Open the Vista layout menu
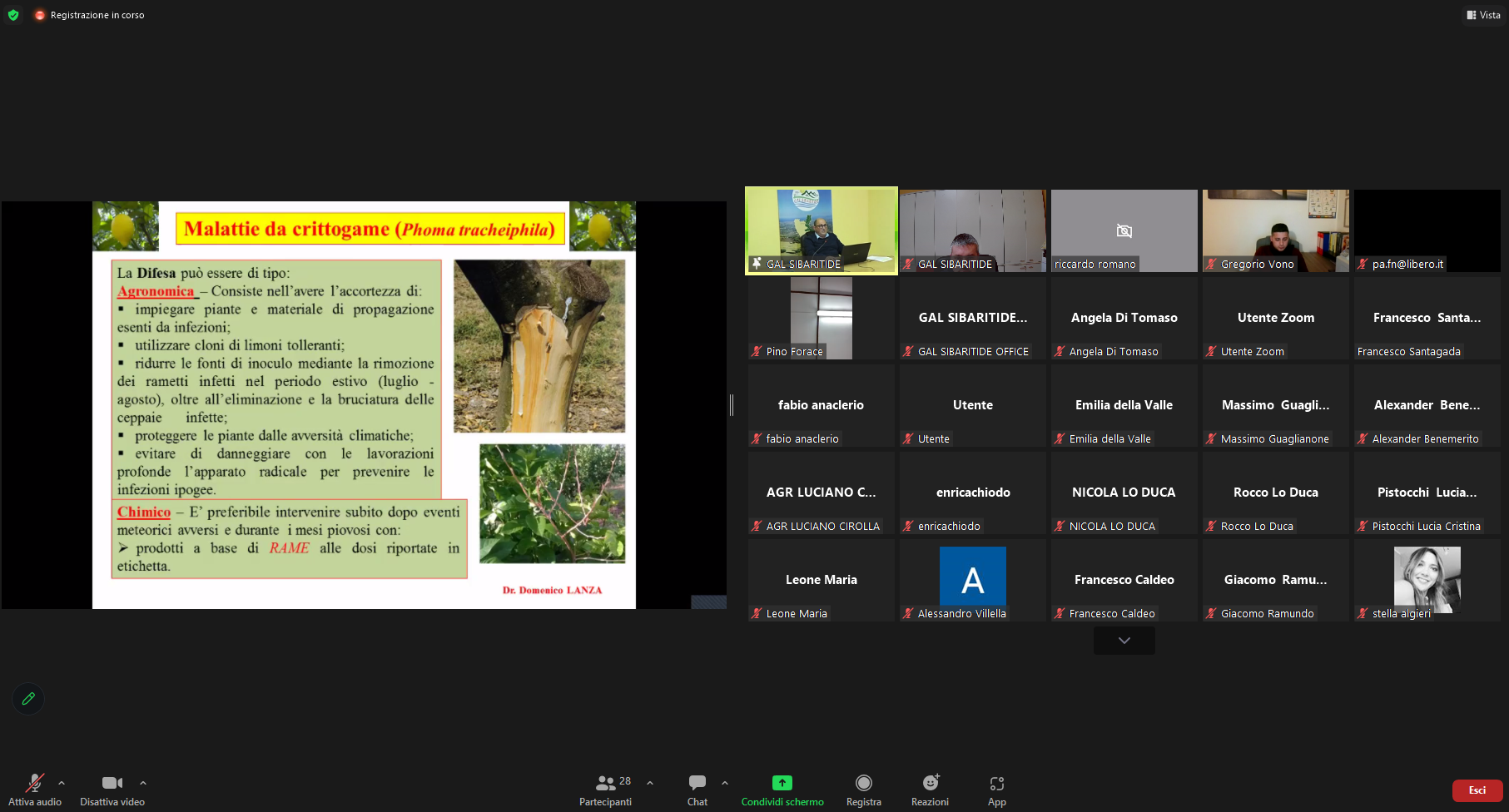The height and width of the screenshot is (812, 1509). pos(1484,15)
